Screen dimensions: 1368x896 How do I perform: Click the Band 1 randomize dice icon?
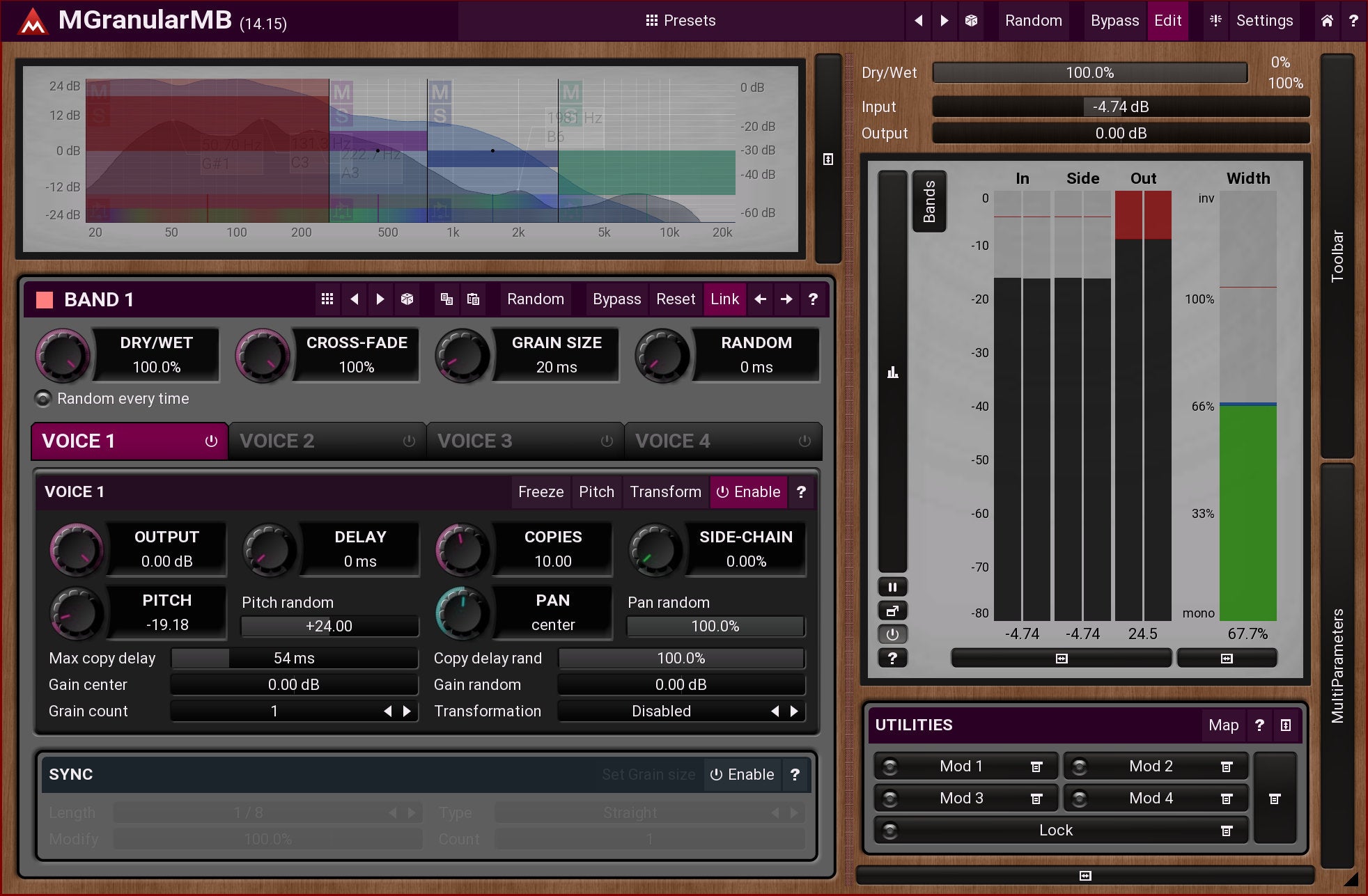[x=407, y=299]
